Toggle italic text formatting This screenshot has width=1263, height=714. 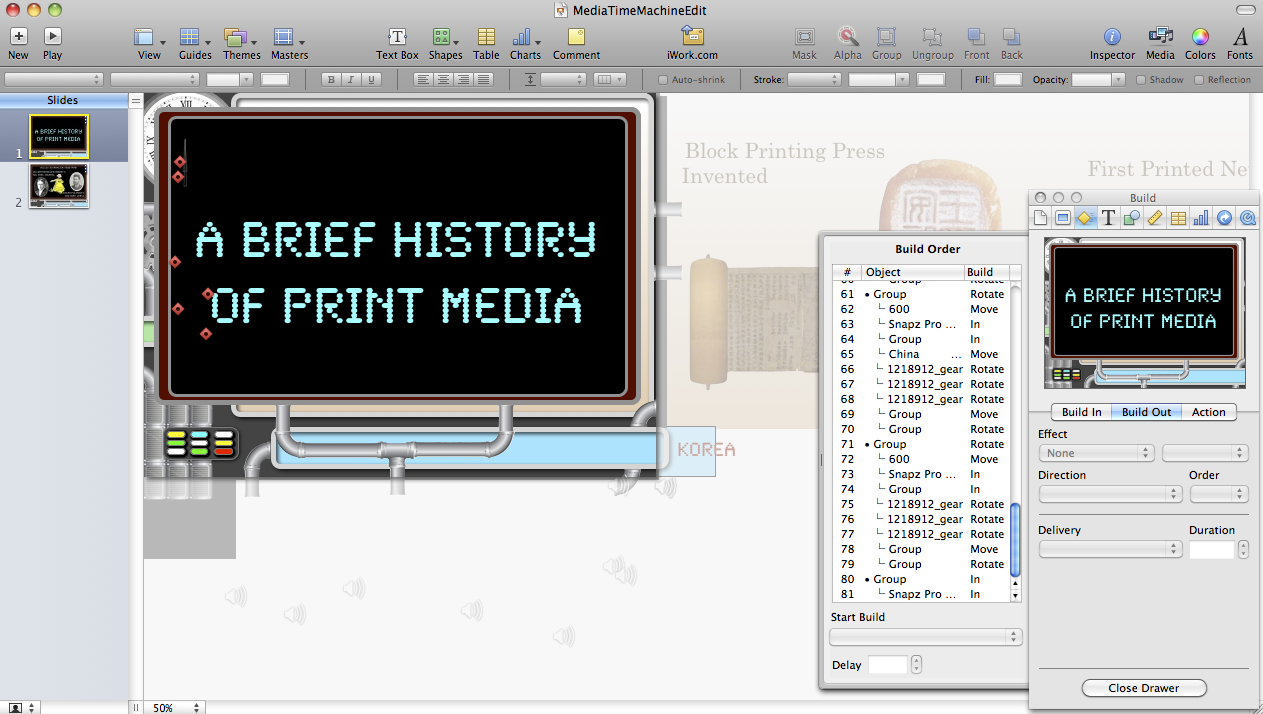point(350,80)
